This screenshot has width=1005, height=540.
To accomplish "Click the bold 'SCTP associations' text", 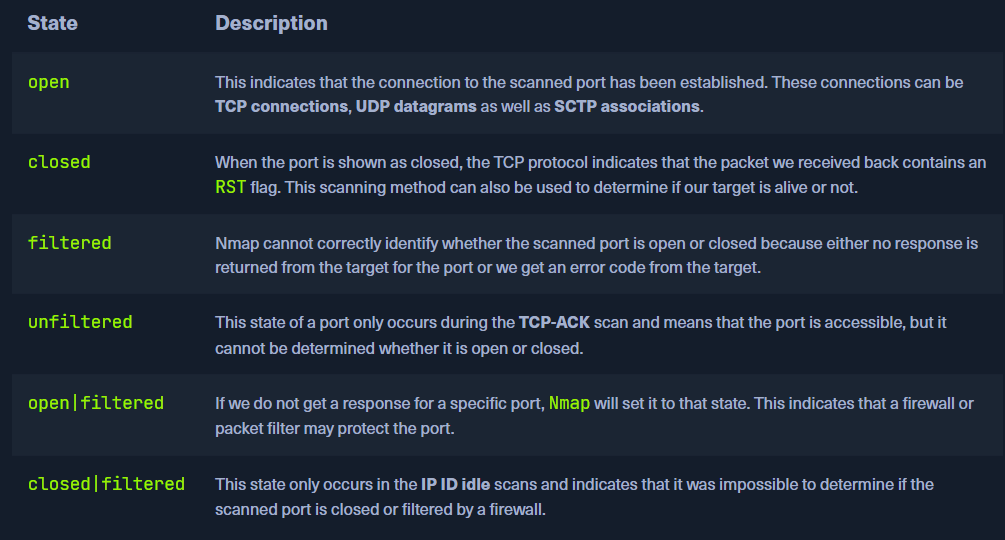I will pos(627,106).
